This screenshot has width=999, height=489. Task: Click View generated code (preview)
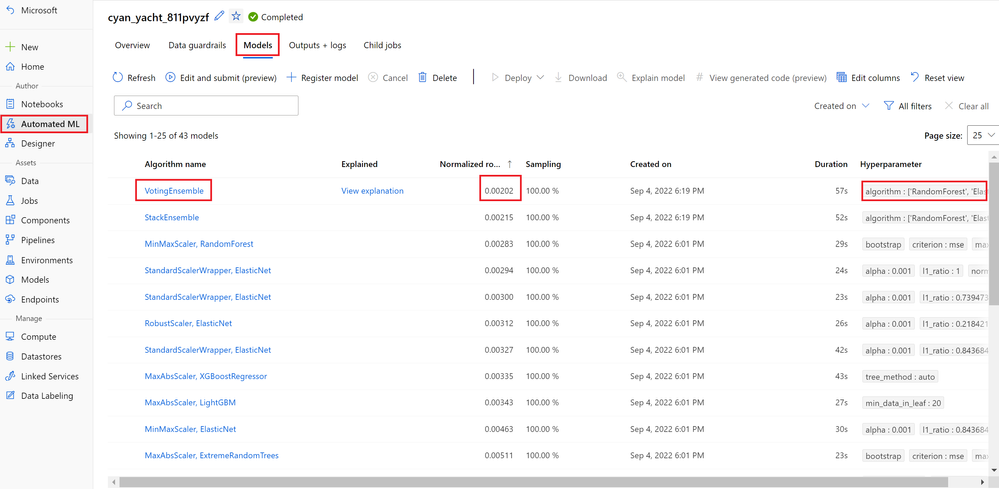click(x=761, y=78)
